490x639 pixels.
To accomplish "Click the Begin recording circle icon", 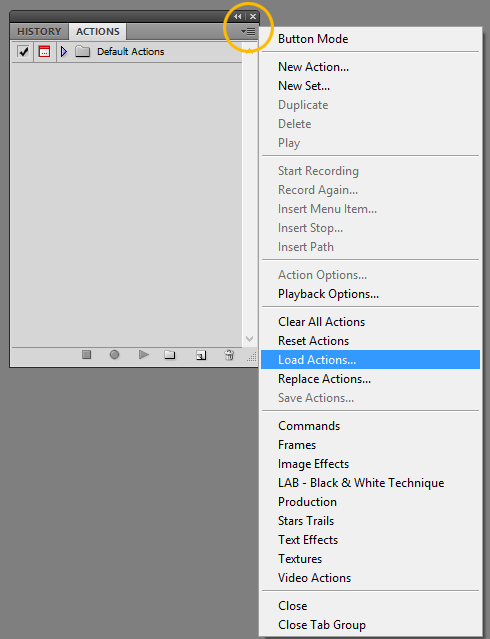I will coord(115,355).
